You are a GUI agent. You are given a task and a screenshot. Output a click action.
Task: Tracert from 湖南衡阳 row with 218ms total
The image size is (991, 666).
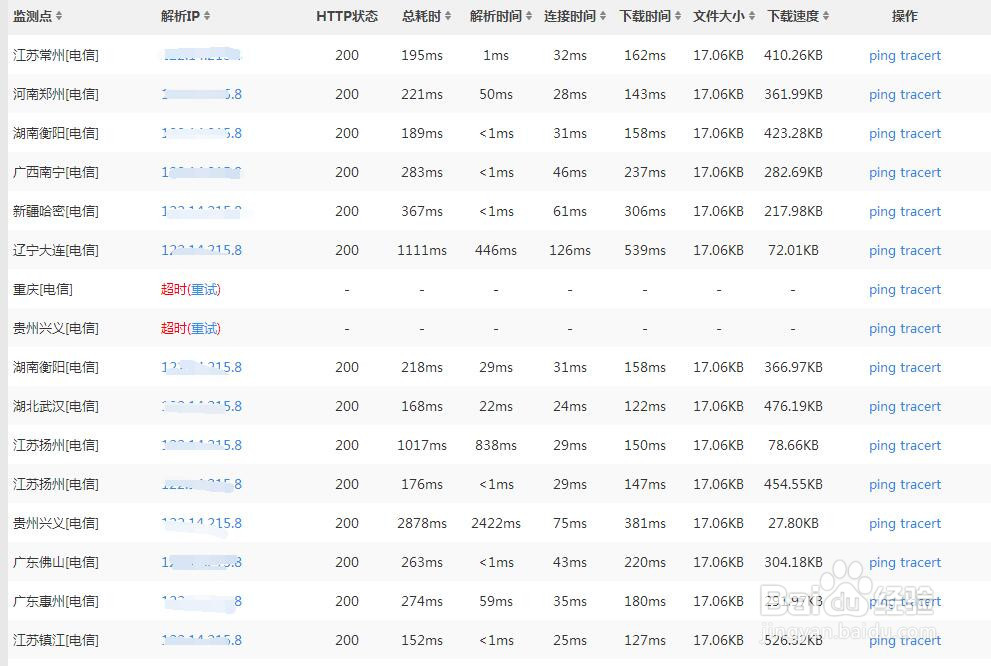coord(921,368)
